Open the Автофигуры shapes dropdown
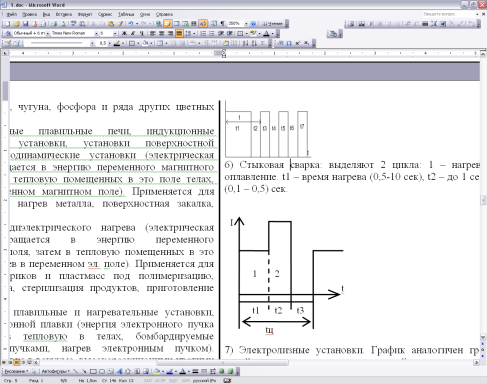The width and height of the screenshot is (487, 384). (56, 371)
